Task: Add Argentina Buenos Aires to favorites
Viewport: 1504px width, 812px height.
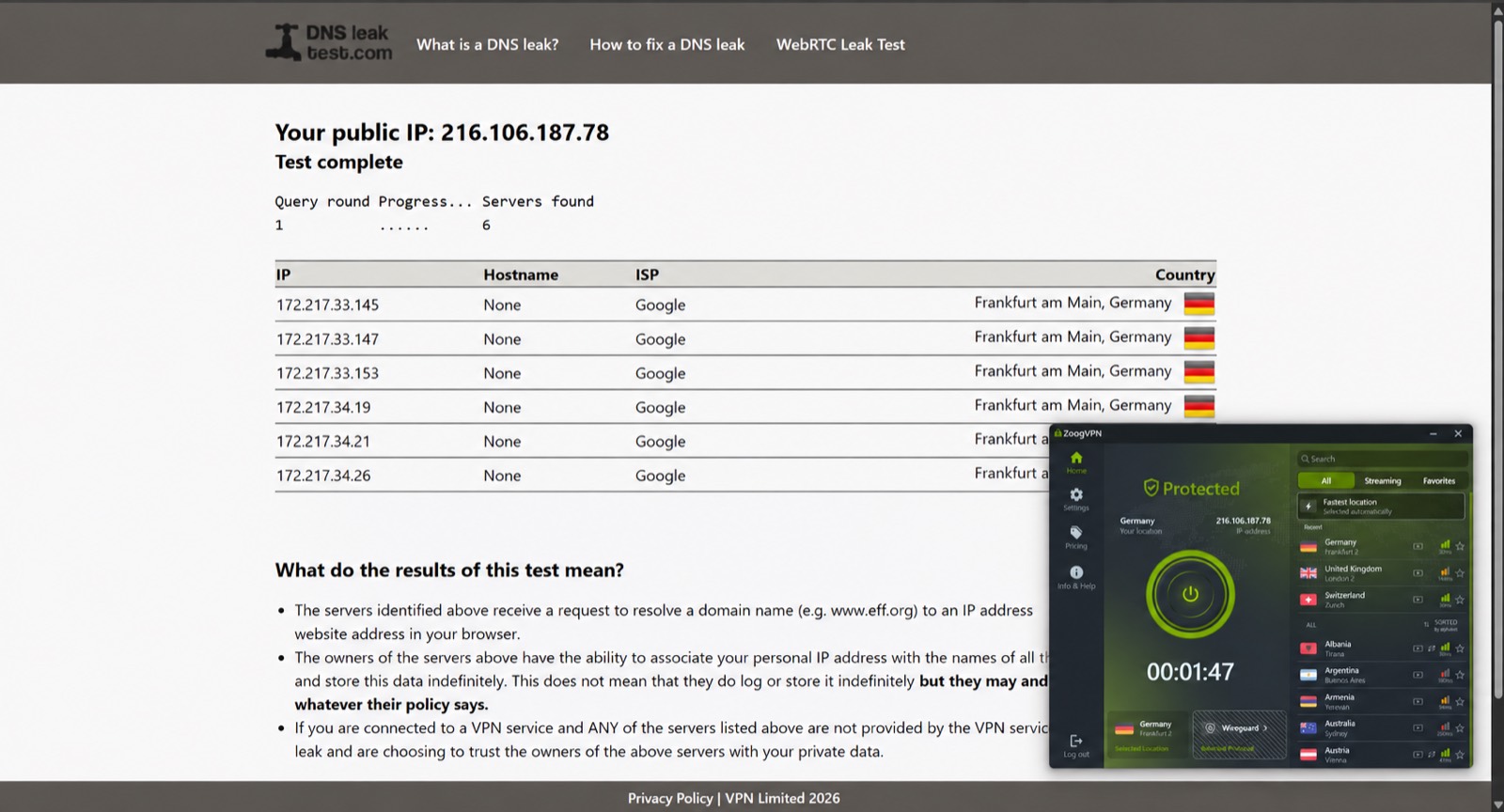Action: (x=1460, y=675)
